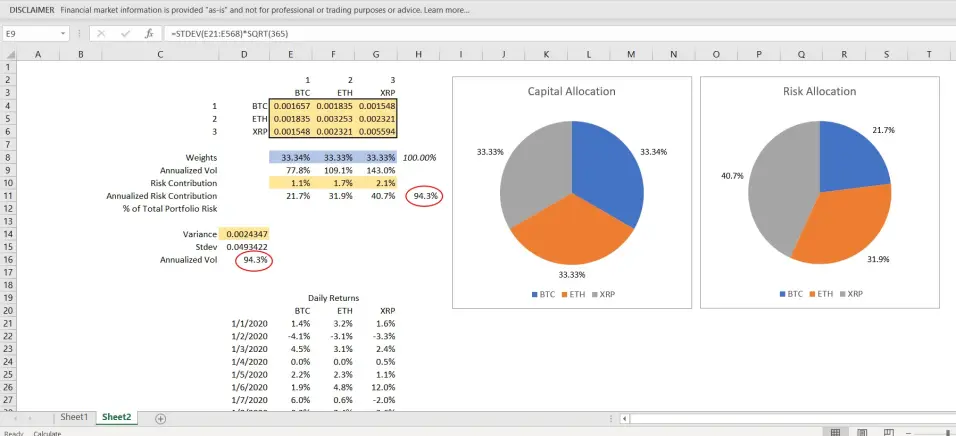Open the Name Box dropdown arrow
Screen dimensions: 956x436
[63, 34]
